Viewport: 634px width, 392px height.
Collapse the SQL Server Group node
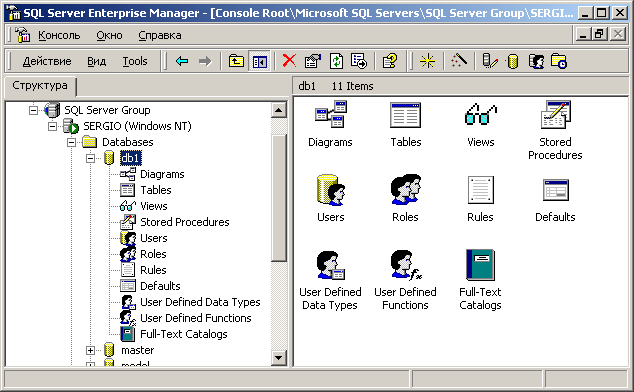pyautogui.click(x=34, y=110)
